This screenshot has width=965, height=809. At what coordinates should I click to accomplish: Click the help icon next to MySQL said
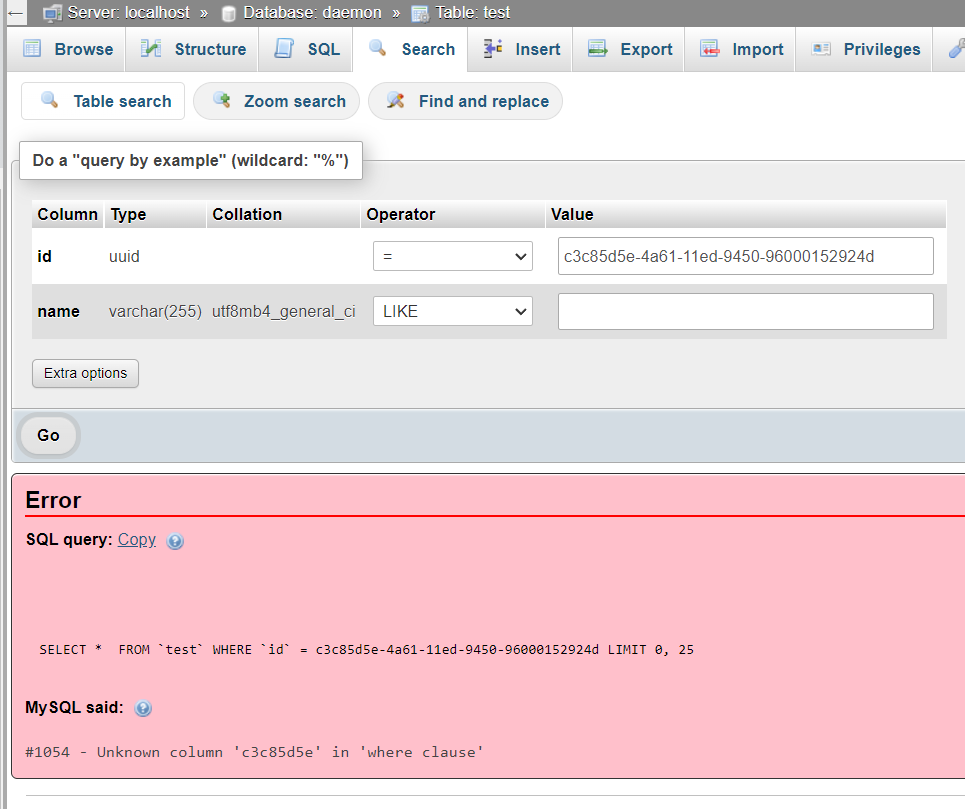143,708
